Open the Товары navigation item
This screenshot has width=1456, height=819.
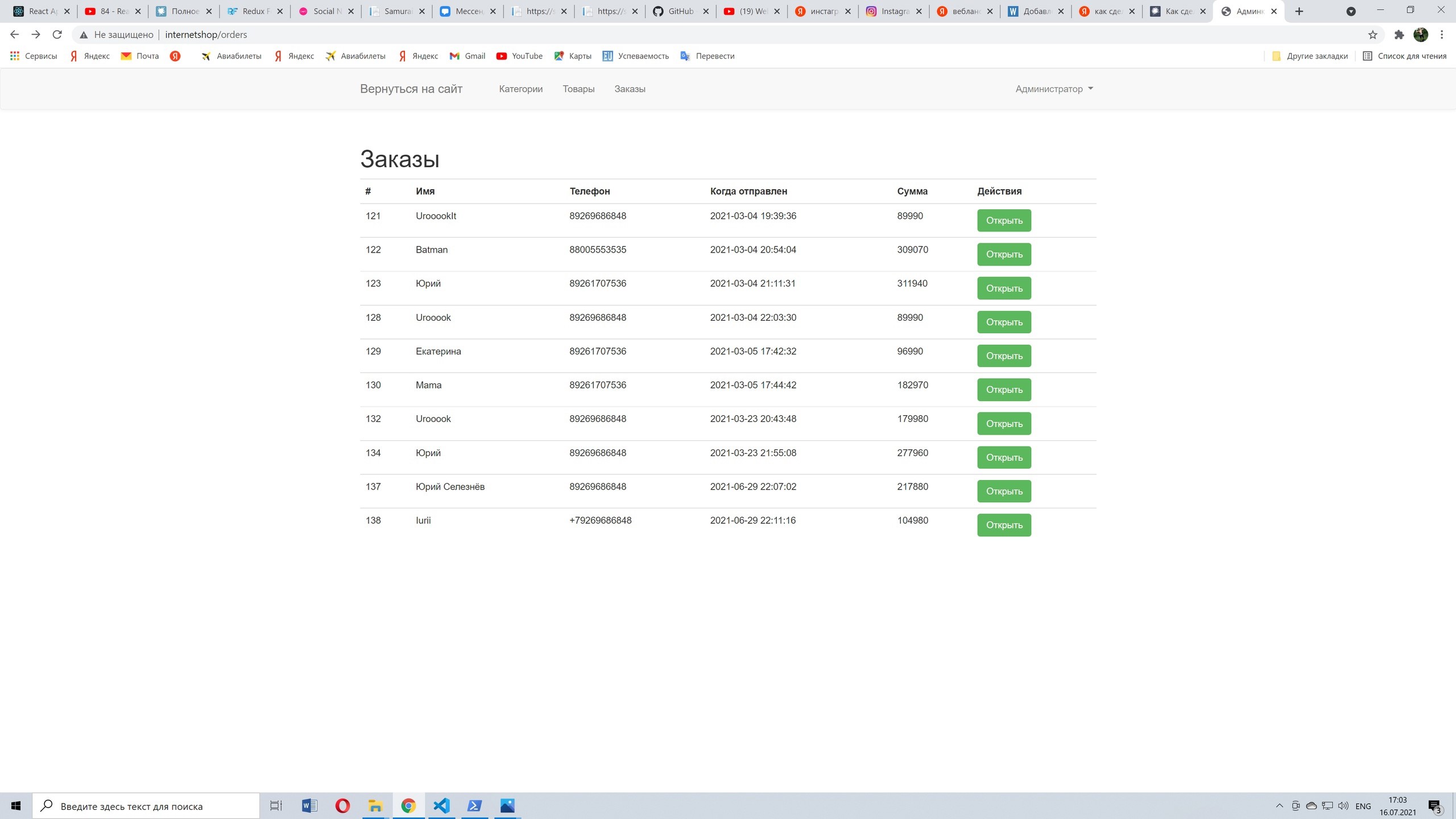click(x=578, y=89)
